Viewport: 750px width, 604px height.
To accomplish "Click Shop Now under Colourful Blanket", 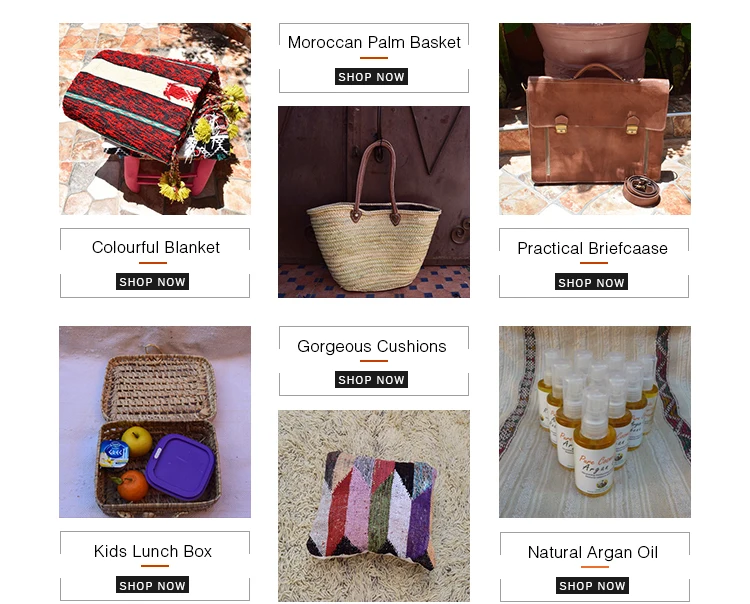I will tap(152, 282).
